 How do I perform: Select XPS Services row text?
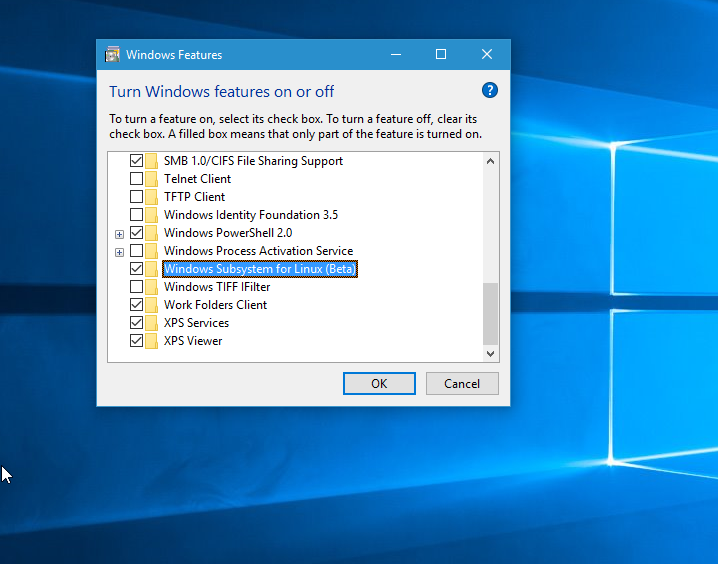click(x=196, y=323)
